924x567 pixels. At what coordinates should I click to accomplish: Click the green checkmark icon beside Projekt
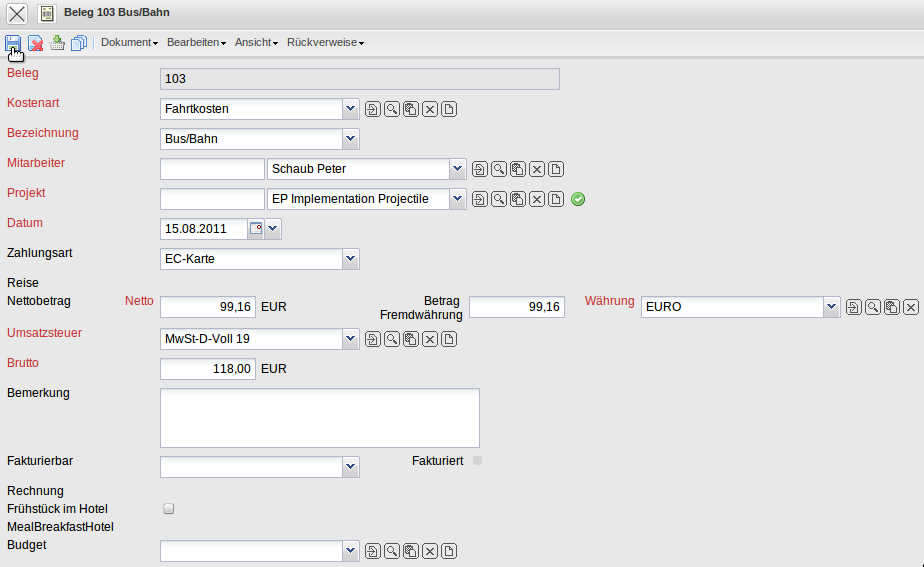(578, 199)
